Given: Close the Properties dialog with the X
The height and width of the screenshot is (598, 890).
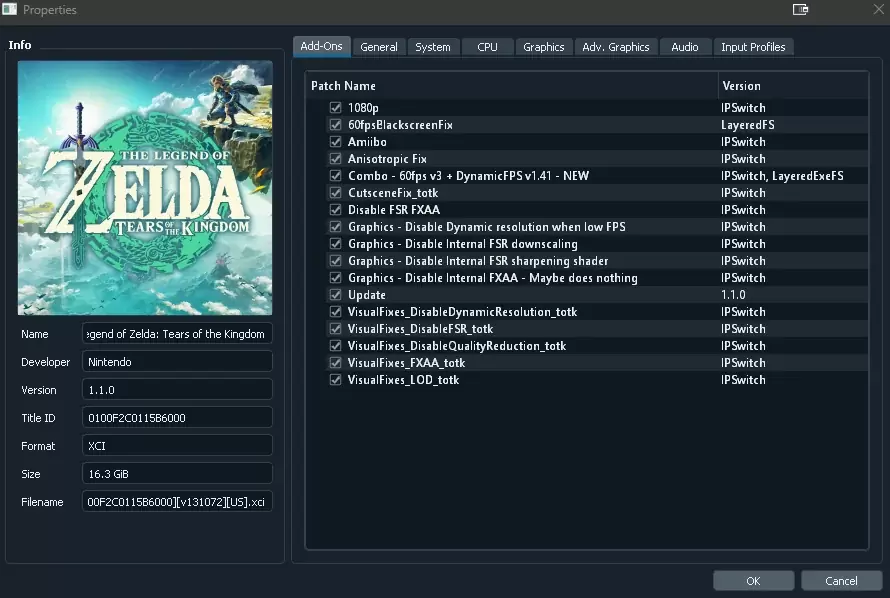Looking at the screenshot, I should [865, 10].
